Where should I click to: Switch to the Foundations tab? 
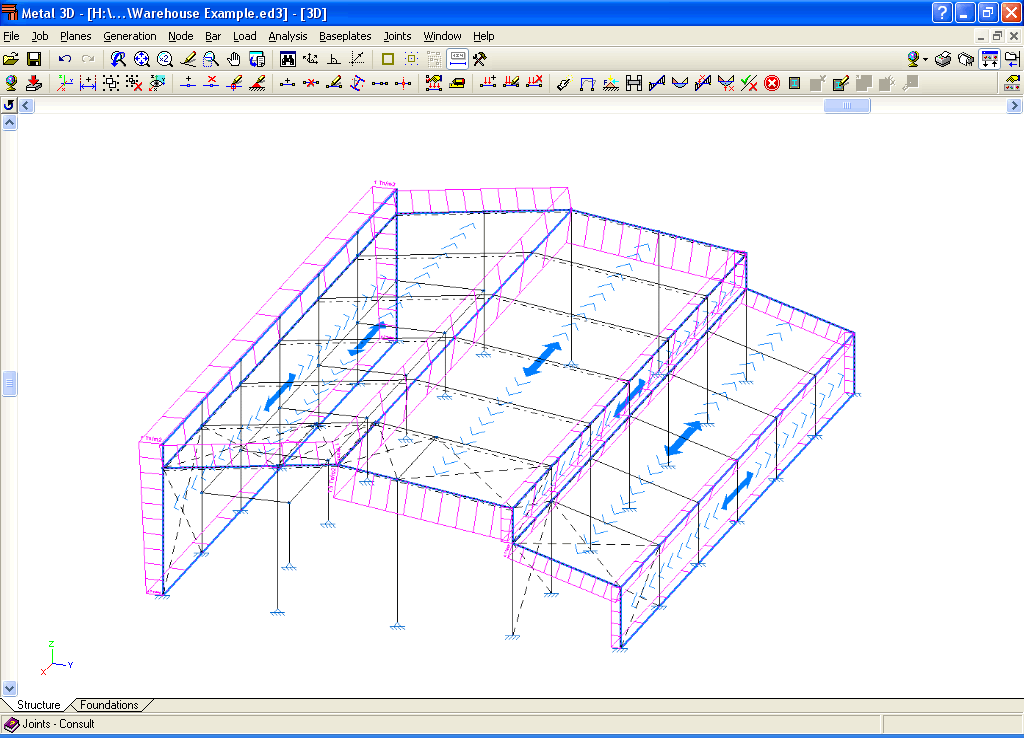[109, 705]
